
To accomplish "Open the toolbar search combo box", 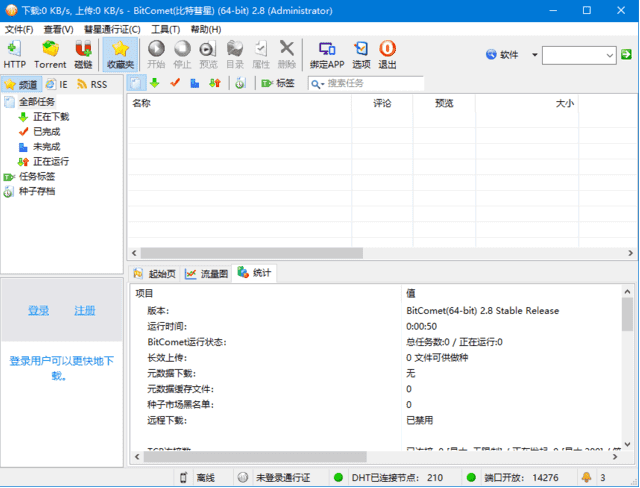I will pyautogui.click(x=579, y=55).
